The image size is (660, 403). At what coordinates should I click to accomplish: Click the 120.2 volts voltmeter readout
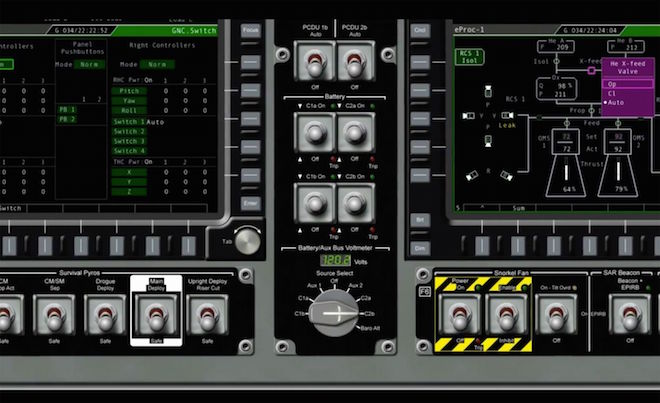pyautogui.click(x=335, y=261)
